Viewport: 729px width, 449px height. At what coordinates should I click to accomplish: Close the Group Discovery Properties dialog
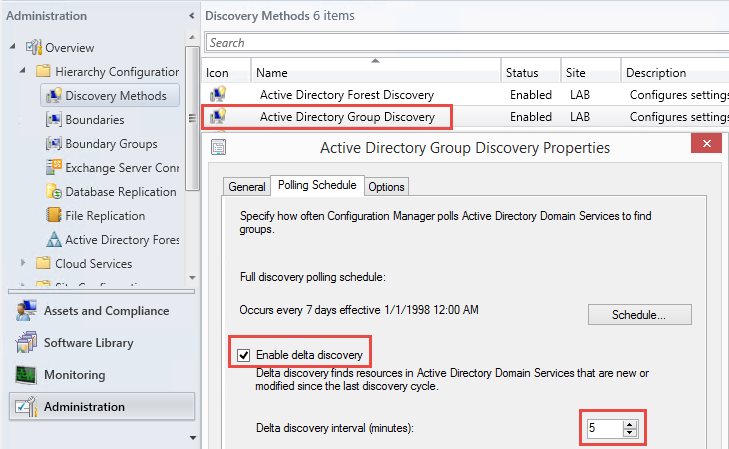(706, 144)
